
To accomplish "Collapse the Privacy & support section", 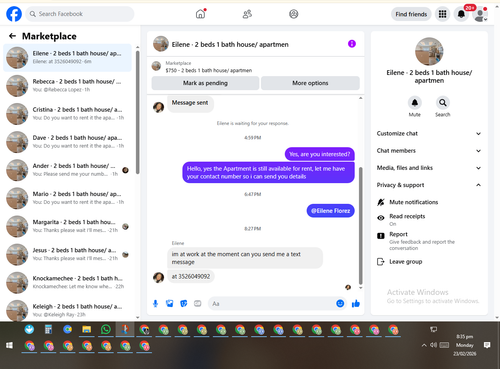I will [x=429, y=185].
